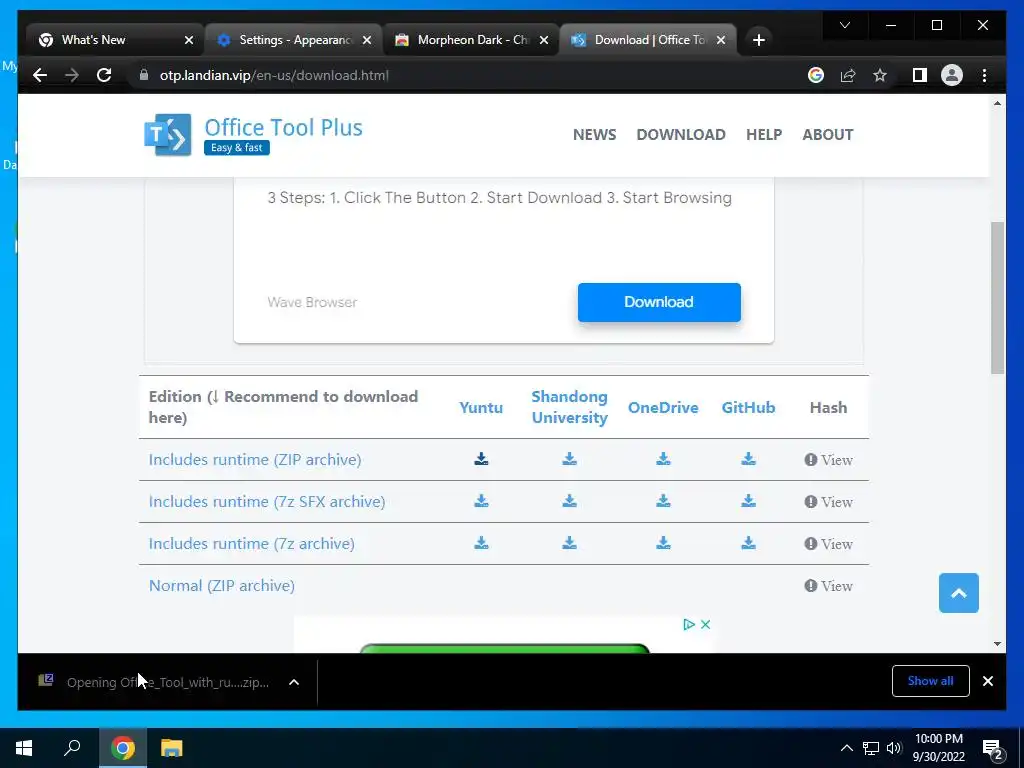Download 7z archive from GitHub
Screen dimensions: 1024x768
(x=748, y=543)
